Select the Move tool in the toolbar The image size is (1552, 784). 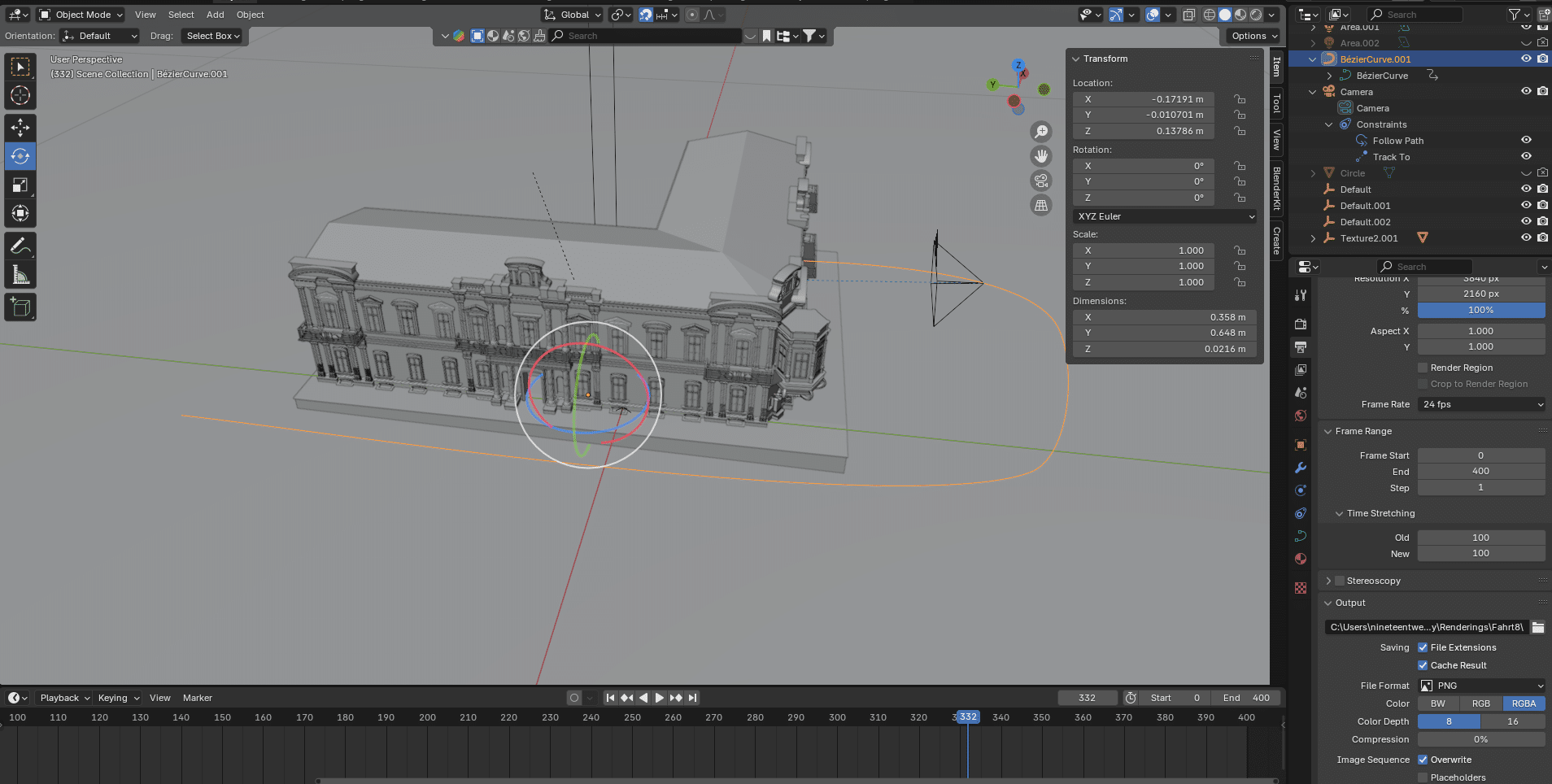tap(20, 128)
